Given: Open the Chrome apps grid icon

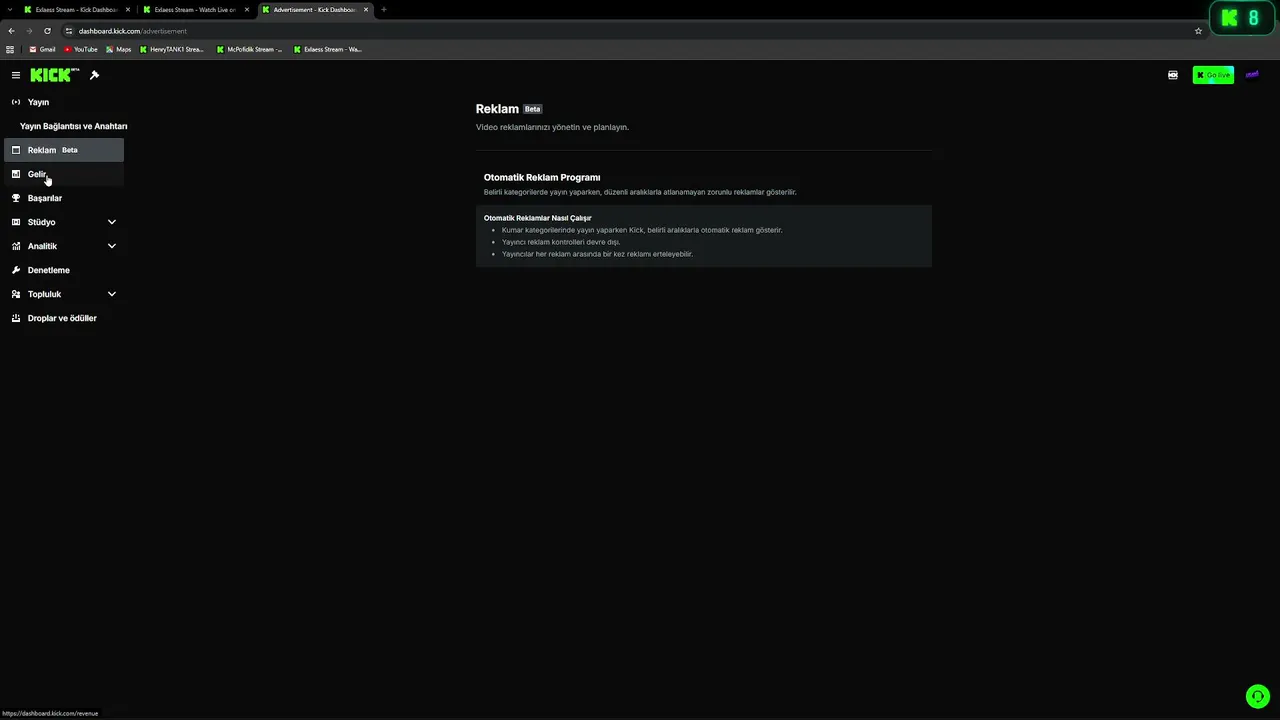Looking at the screenshot, I should point(10,49).
